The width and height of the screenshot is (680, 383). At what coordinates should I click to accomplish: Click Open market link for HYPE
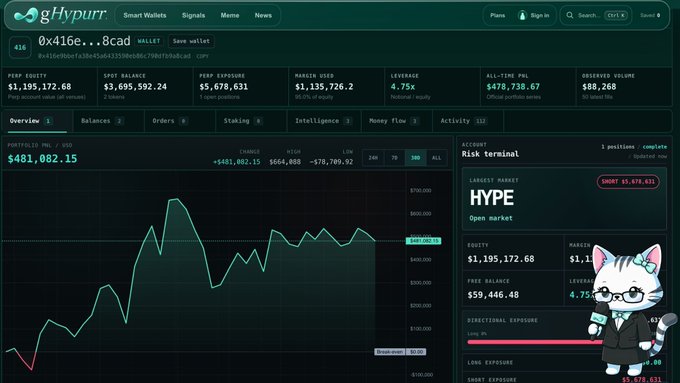491,218
